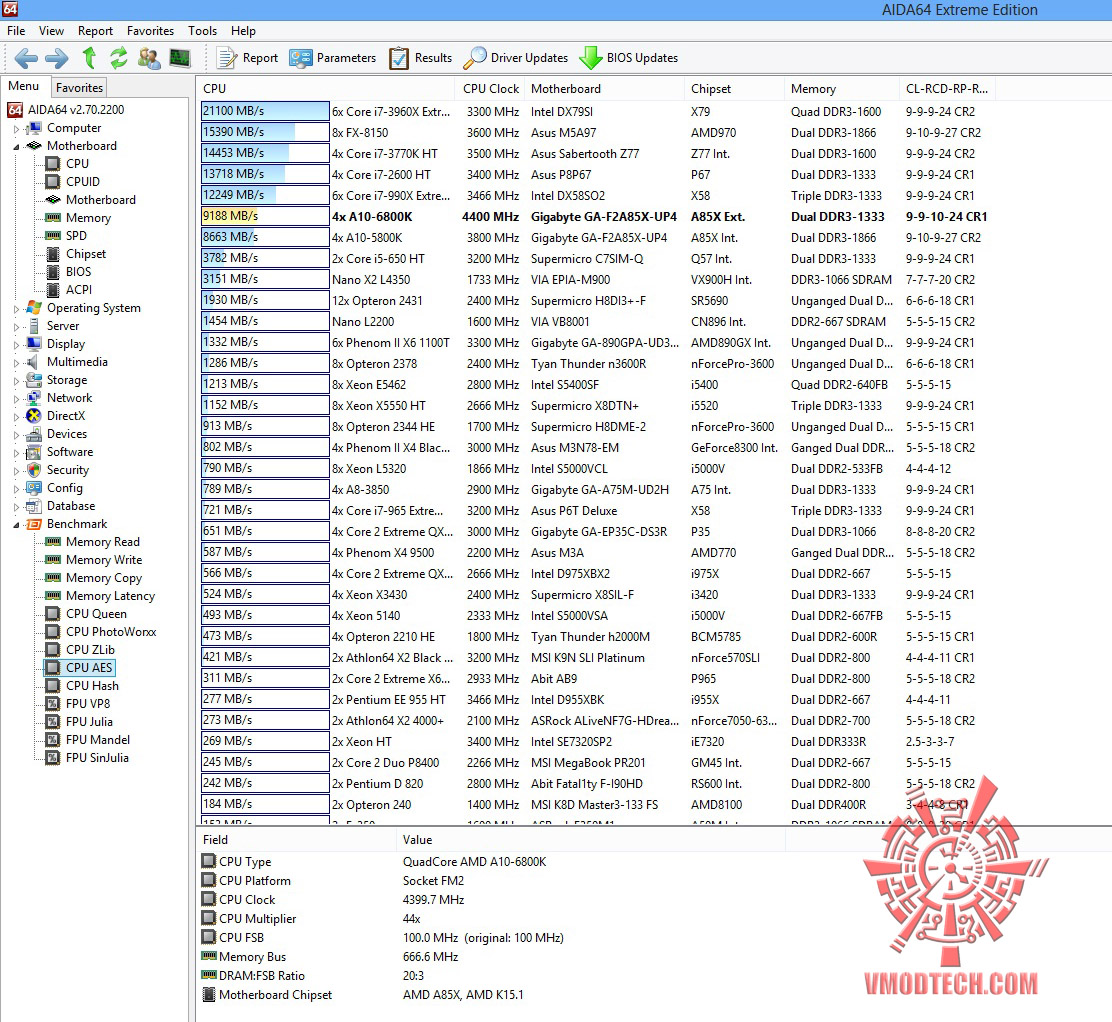Viewport: 1112px width, 1022px height.
Task: Click the Back arrow toolbar icon
Action: pyautogui.click(x=26, y=58)
